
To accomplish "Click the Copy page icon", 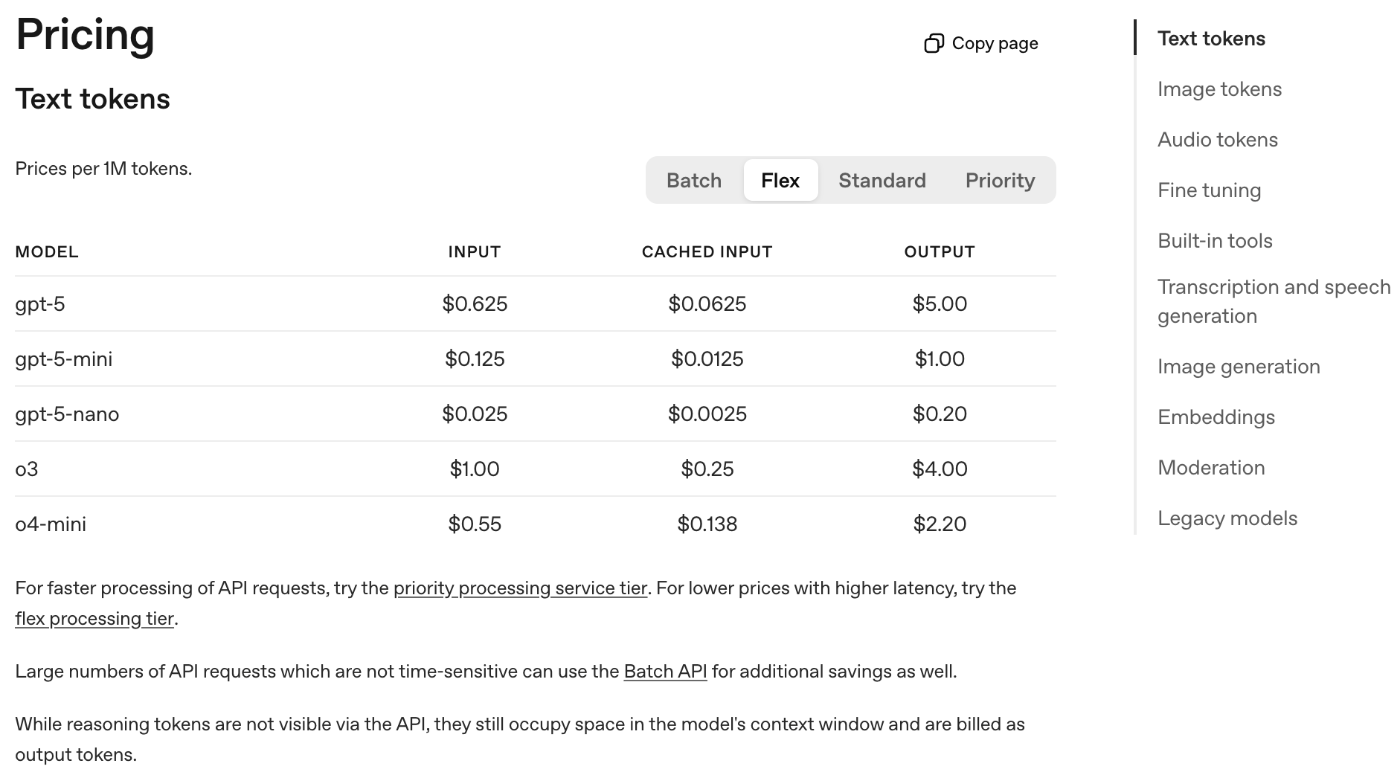I will click(x=934, y=43).
